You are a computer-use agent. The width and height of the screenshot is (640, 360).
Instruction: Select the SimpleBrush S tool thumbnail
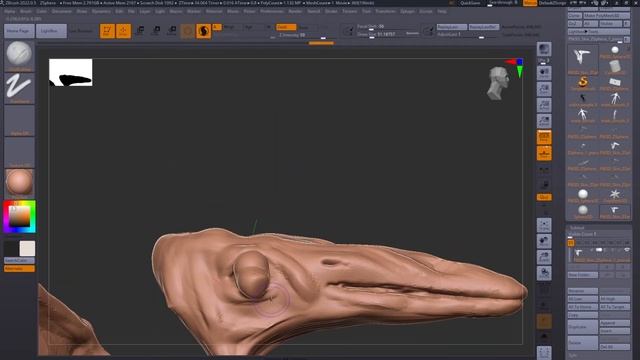coord(583,82)
